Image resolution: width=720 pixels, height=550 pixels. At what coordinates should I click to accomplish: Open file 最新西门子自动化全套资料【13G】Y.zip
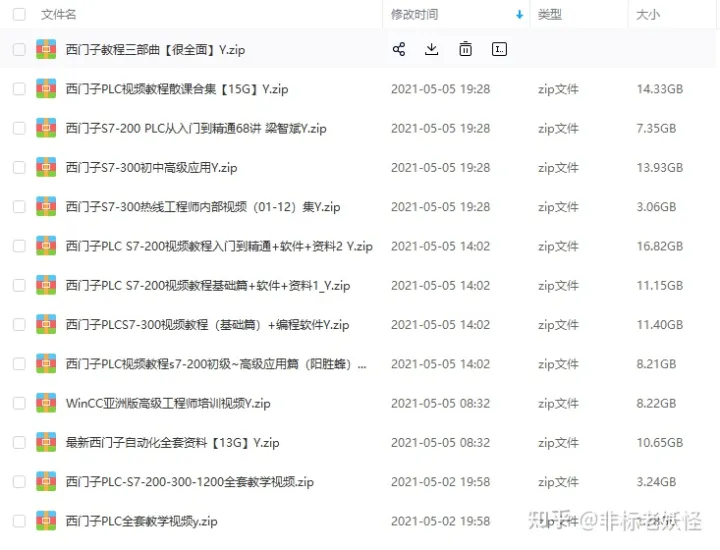tap(172, 443)
